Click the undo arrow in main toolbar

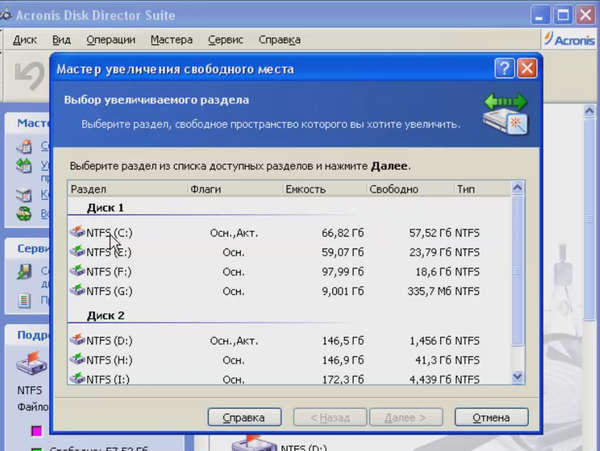point(30,75)
